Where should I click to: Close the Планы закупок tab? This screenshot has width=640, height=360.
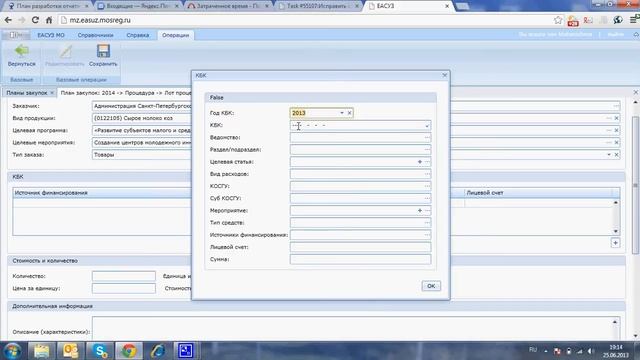pyautogui.click(x=52, y=93)
